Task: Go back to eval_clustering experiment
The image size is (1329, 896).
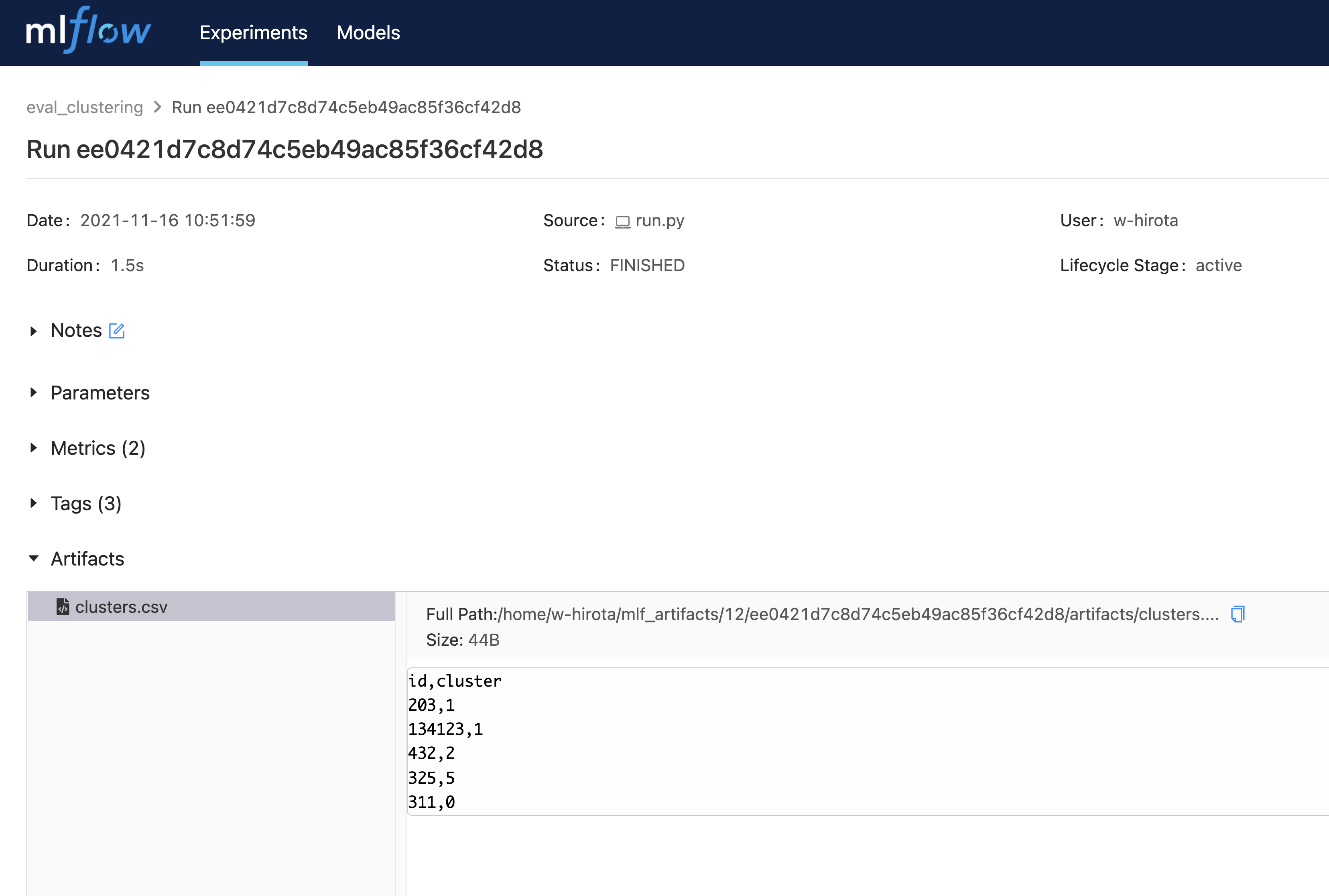Action: 85,107
